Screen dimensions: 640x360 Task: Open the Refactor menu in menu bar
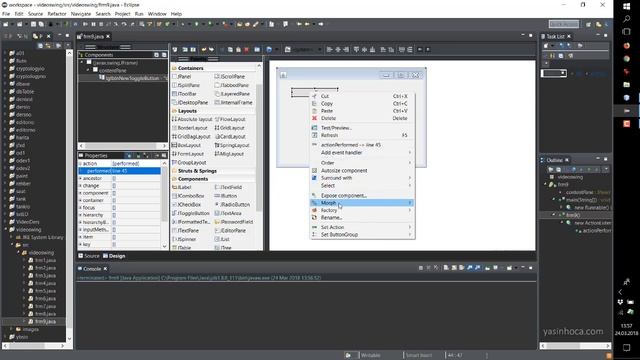tap(57, 14)
